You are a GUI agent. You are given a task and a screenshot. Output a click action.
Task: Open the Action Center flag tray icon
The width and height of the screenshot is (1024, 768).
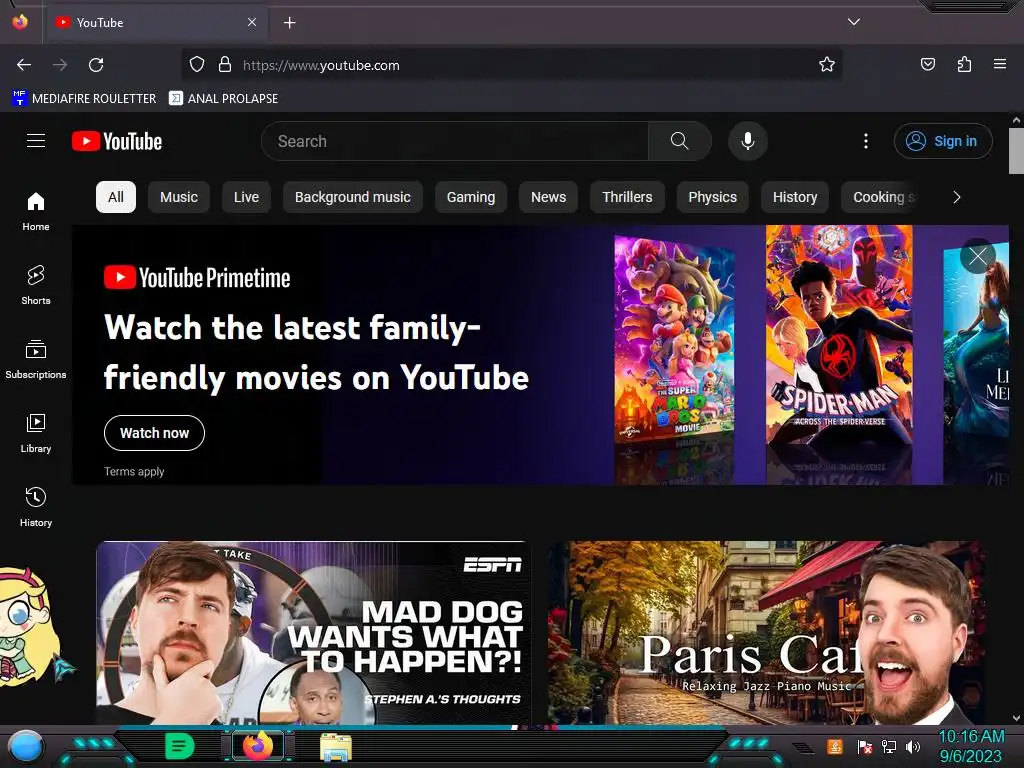865,746
